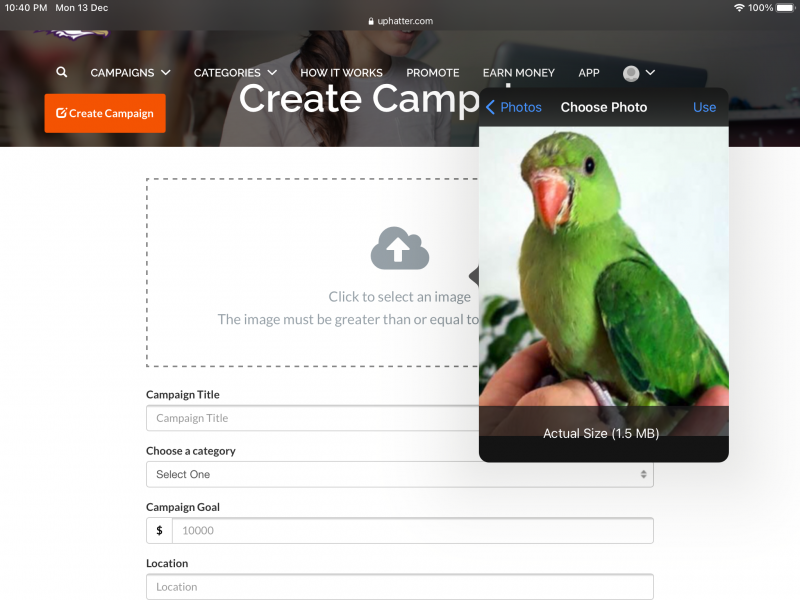
Task: Click the cloud upload icon
Action: tap(399, 248)
